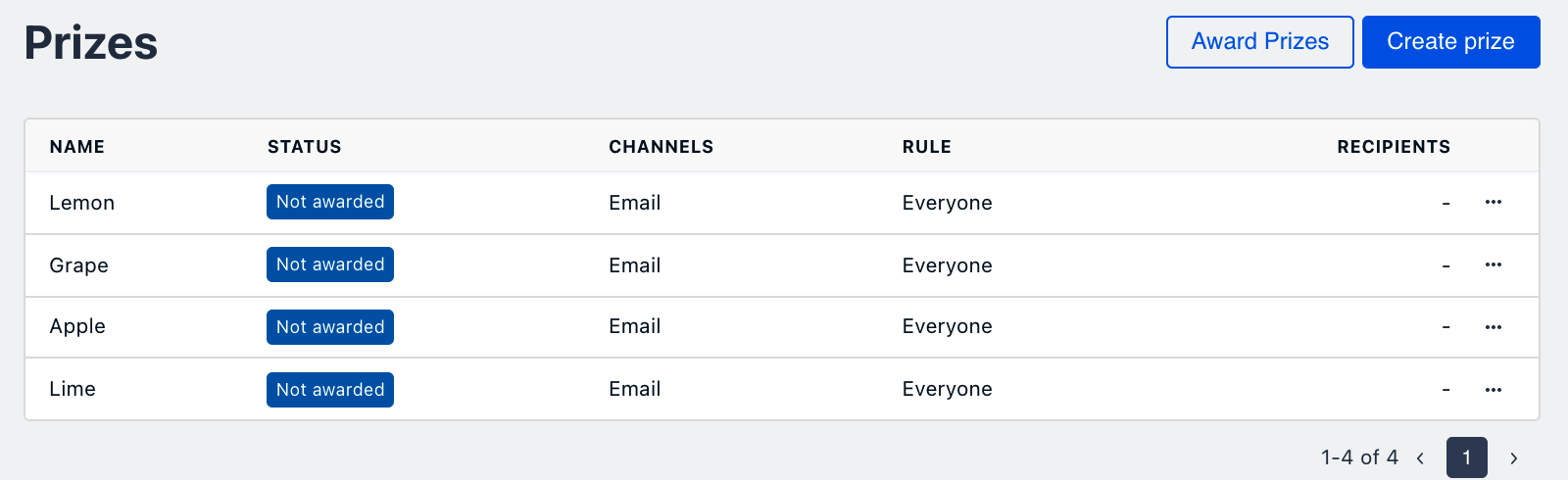Open the Grape prize row

(x=79, y=265)
